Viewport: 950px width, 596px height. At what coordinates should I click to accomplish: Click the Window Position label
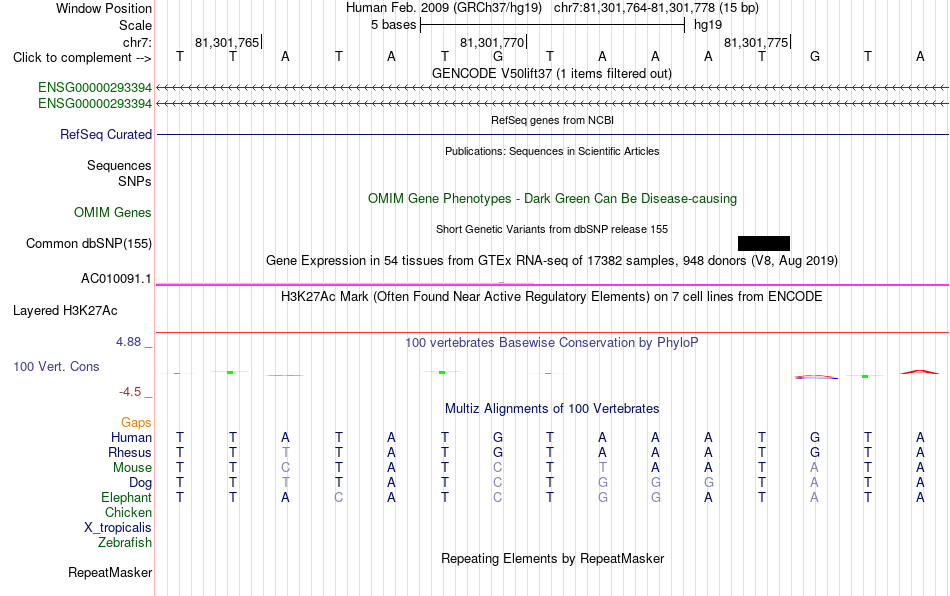pyautogui.click(x=104, y=8)
